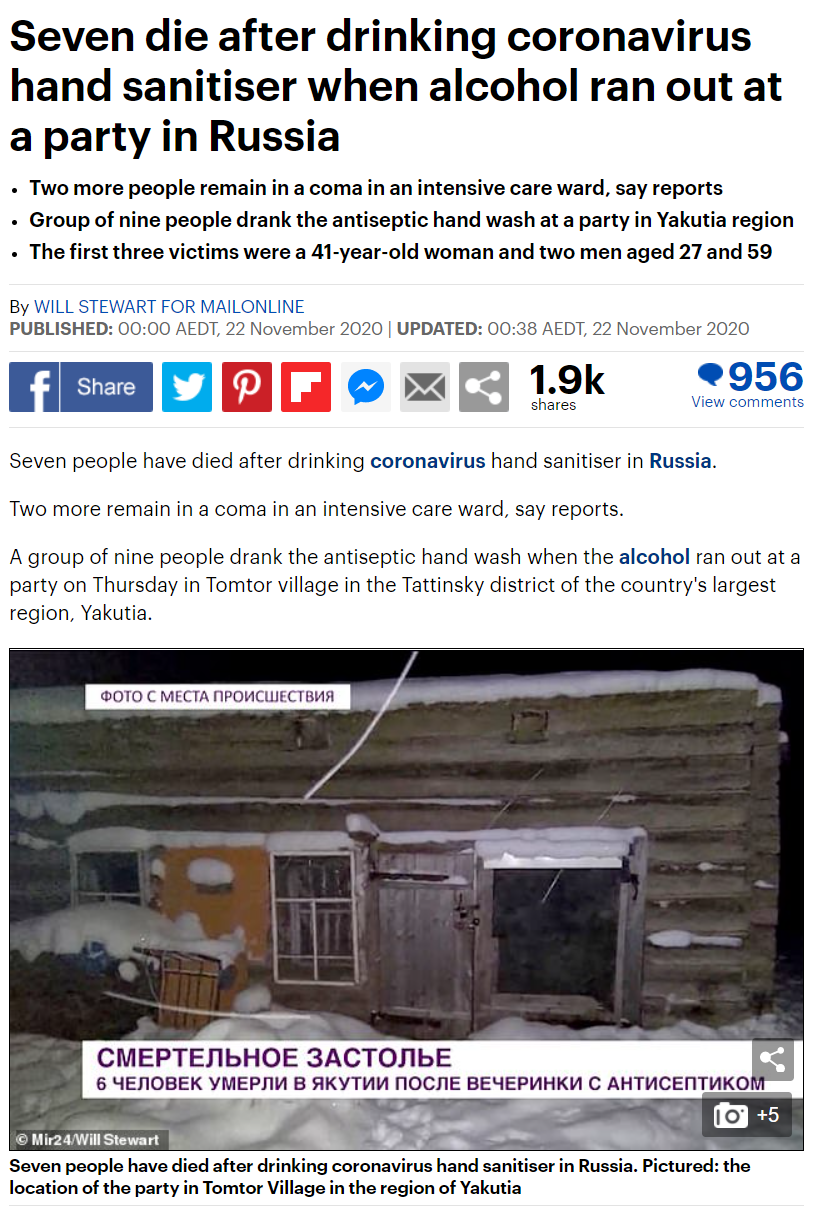824x1214 pixels.
Task: Click the Facebook Share button
Action: [81, 387]
